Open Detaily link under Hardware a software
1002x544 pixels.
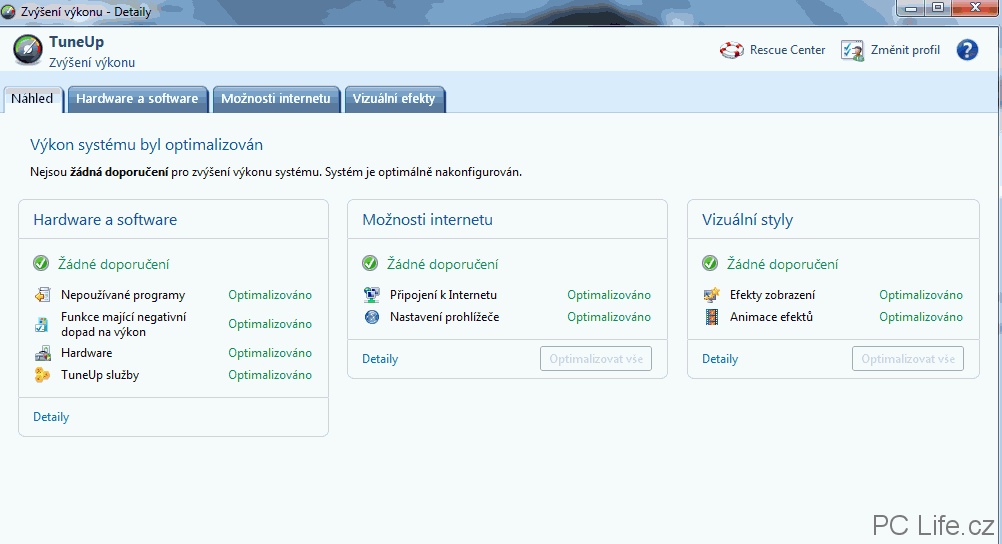[51, 417]
